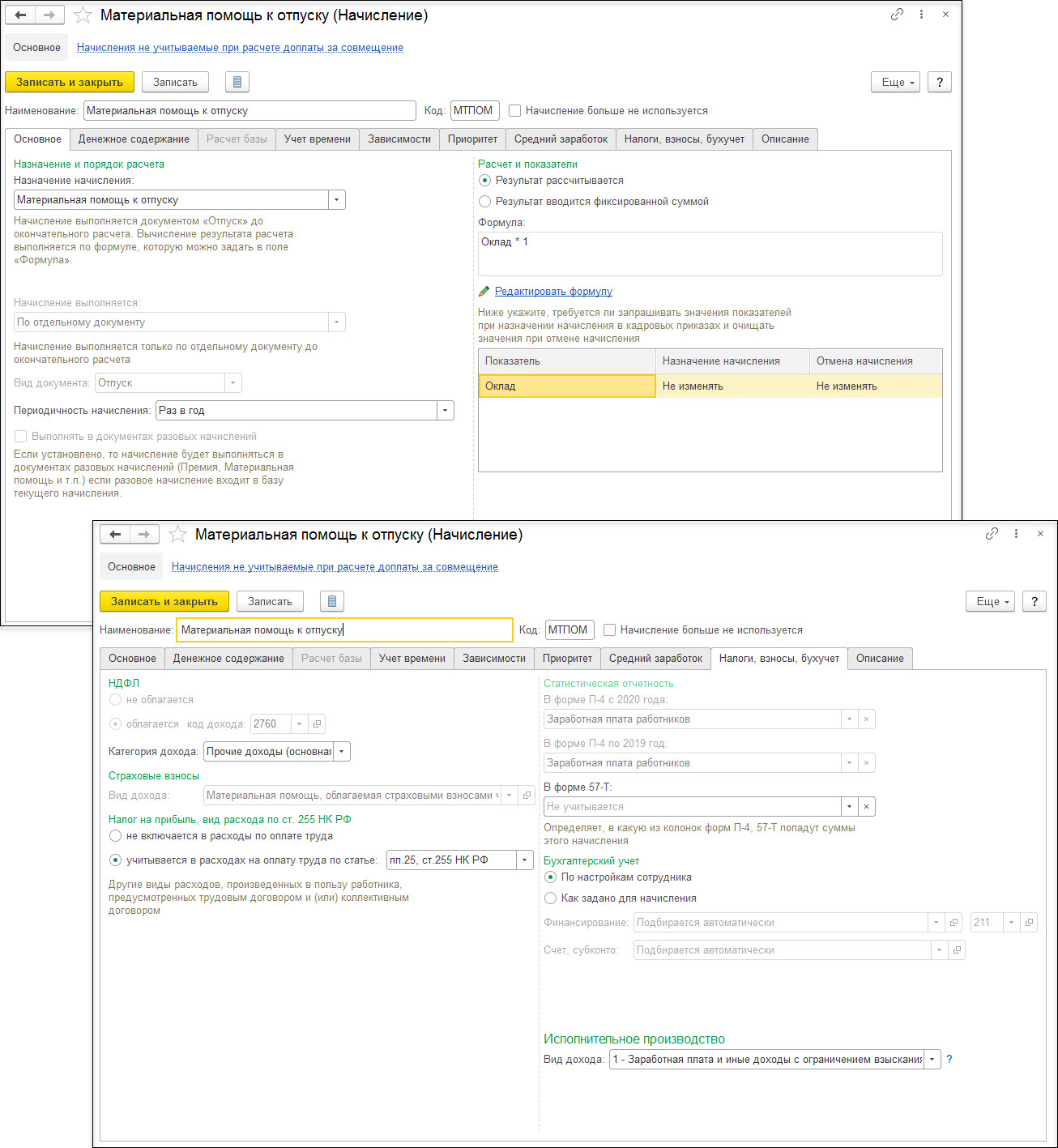This screenshot has height=1148, width=1058.
Task: Open the Счет, субконто entry icon
Action: (957, 950)
